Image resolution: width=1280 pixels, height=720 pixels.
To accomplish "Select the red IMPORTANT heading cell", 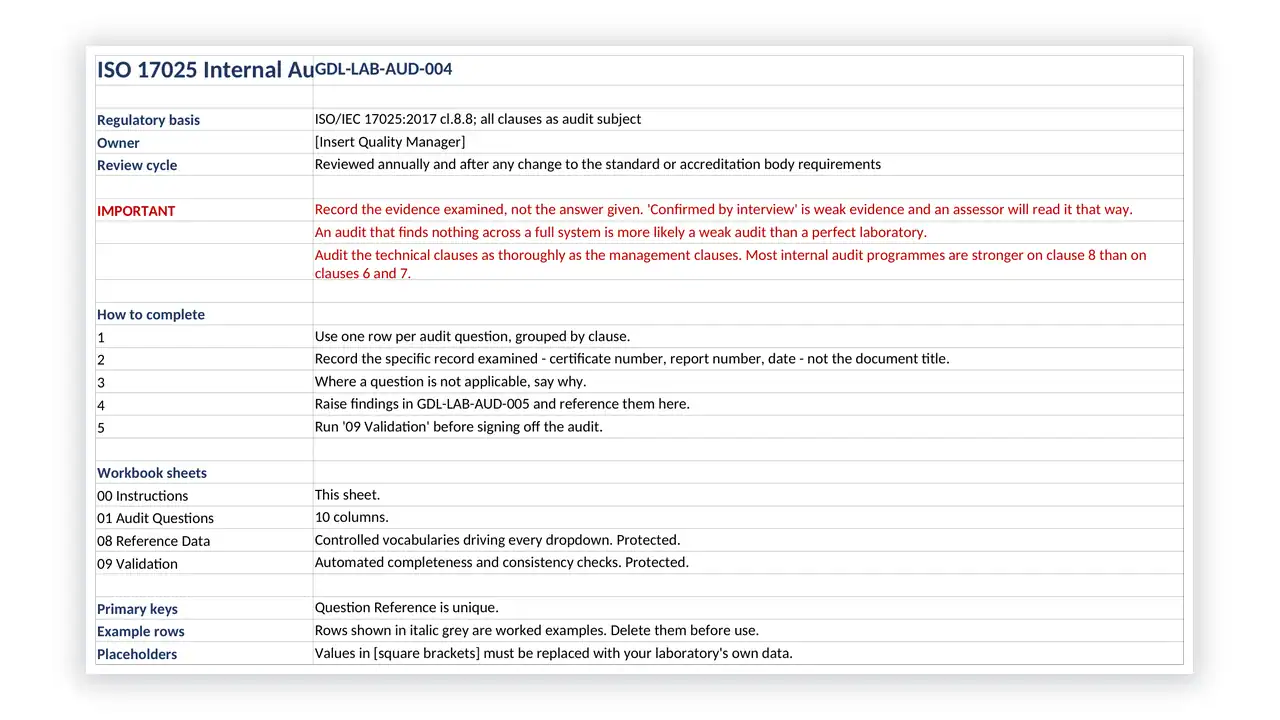I will pos(204,210).
